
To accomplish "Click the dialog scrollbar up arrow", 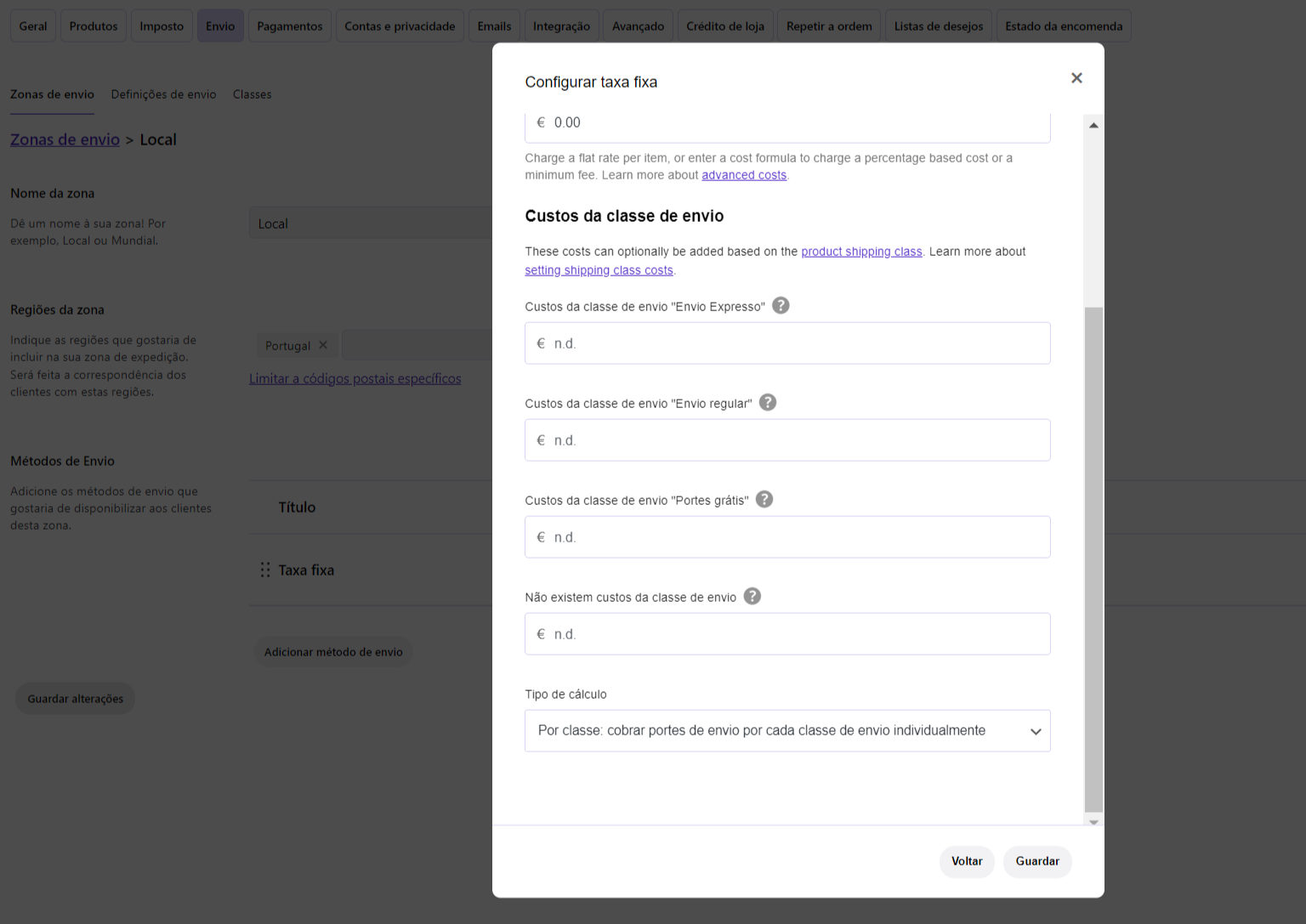I will 1093,125.
